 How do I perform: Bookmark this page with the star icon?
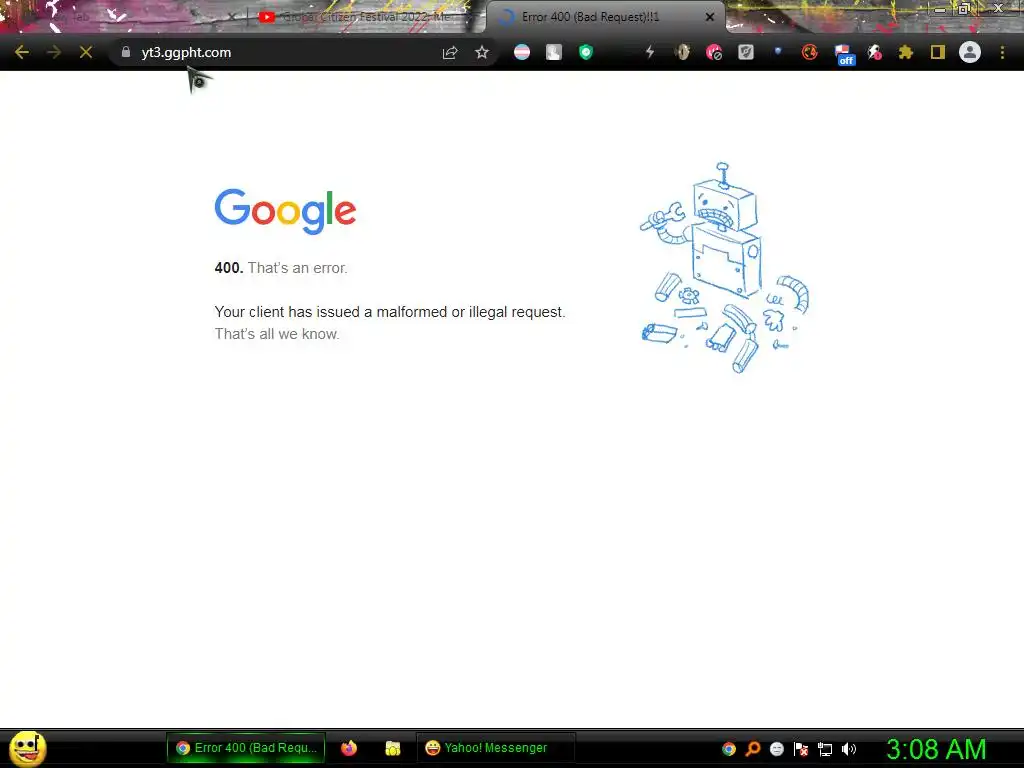click(x=482, y=52)
